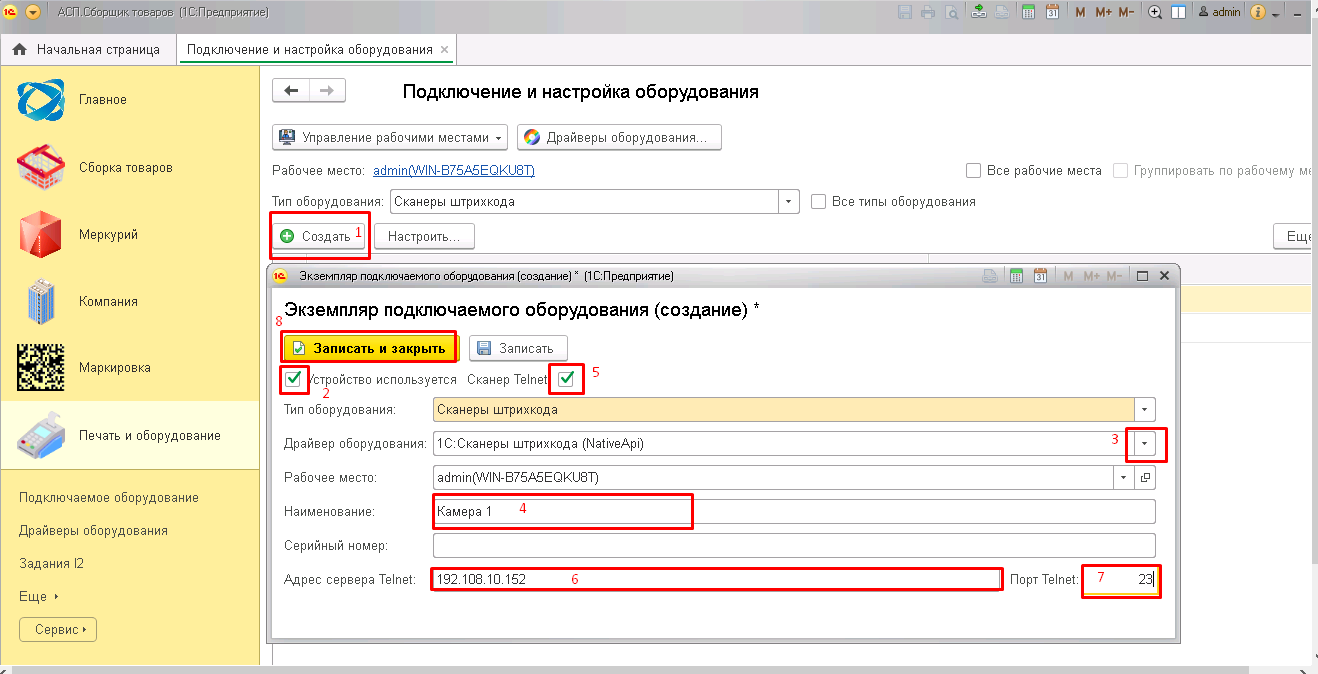Click the M memory button in main title bar
The image size is (1318, 674).
tap(1081, 12)
